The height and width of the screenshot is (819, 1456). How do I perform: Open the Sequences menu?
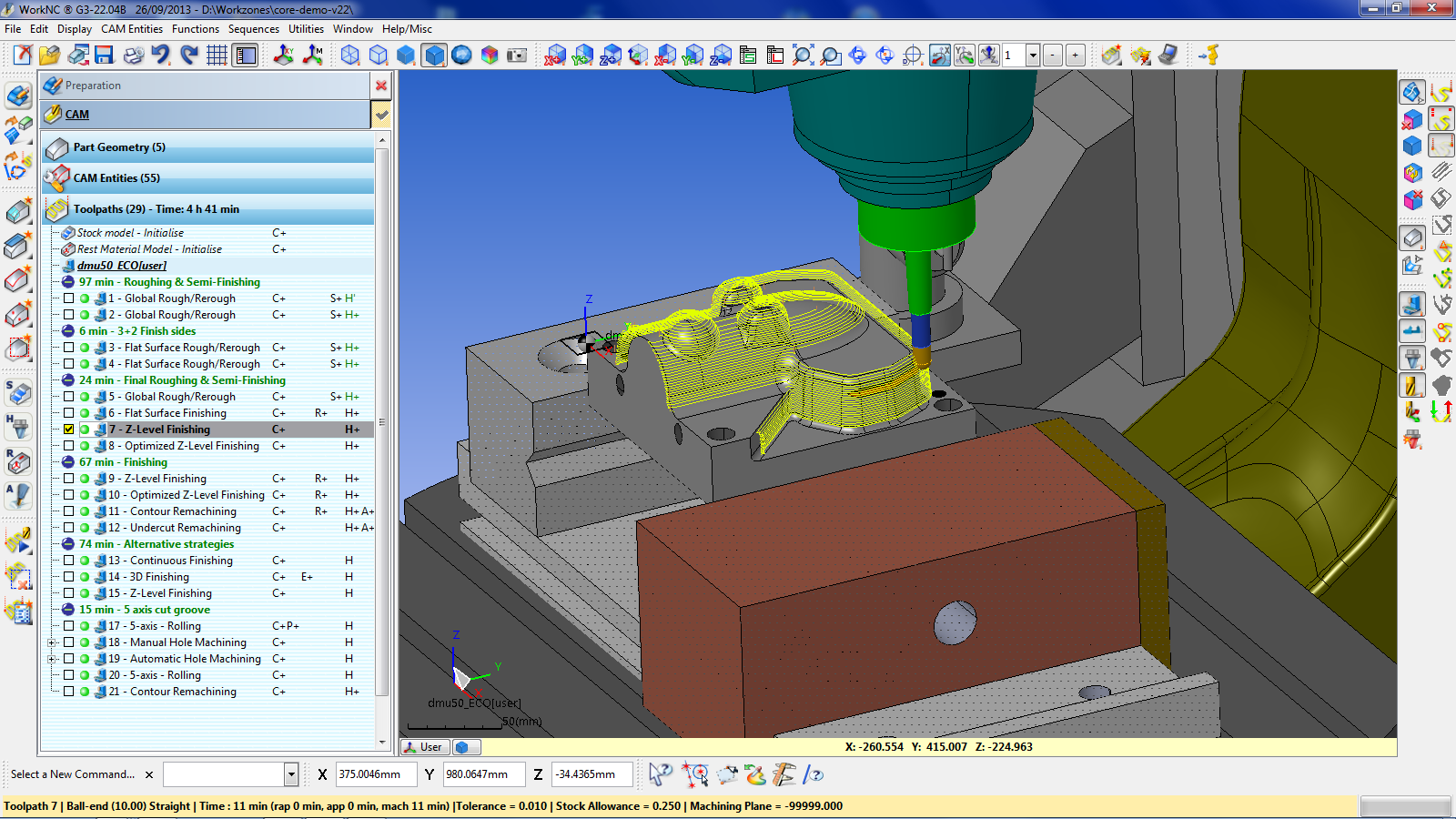click(253, 29)
